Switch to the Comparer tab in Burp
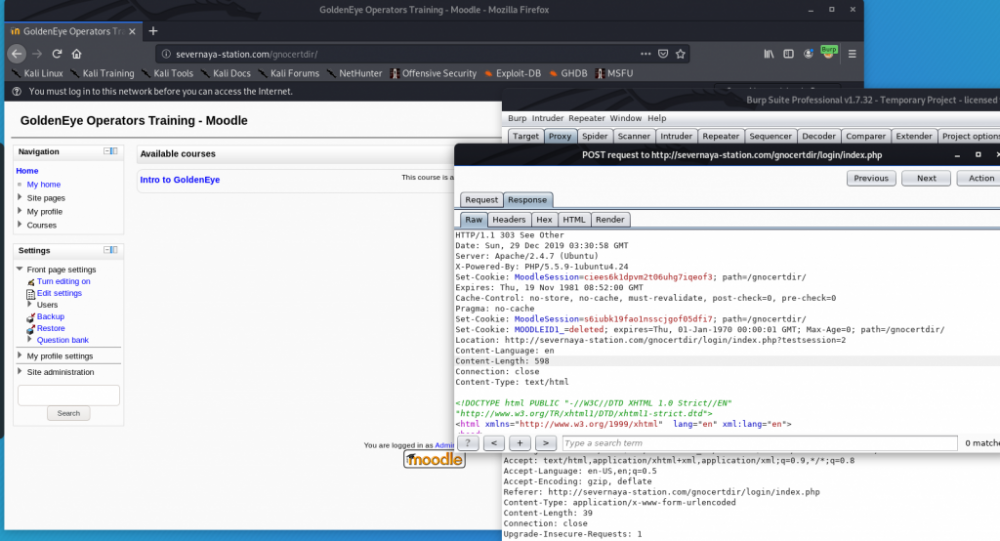This screenshot has width=1000, height=541. coord(865,136)
